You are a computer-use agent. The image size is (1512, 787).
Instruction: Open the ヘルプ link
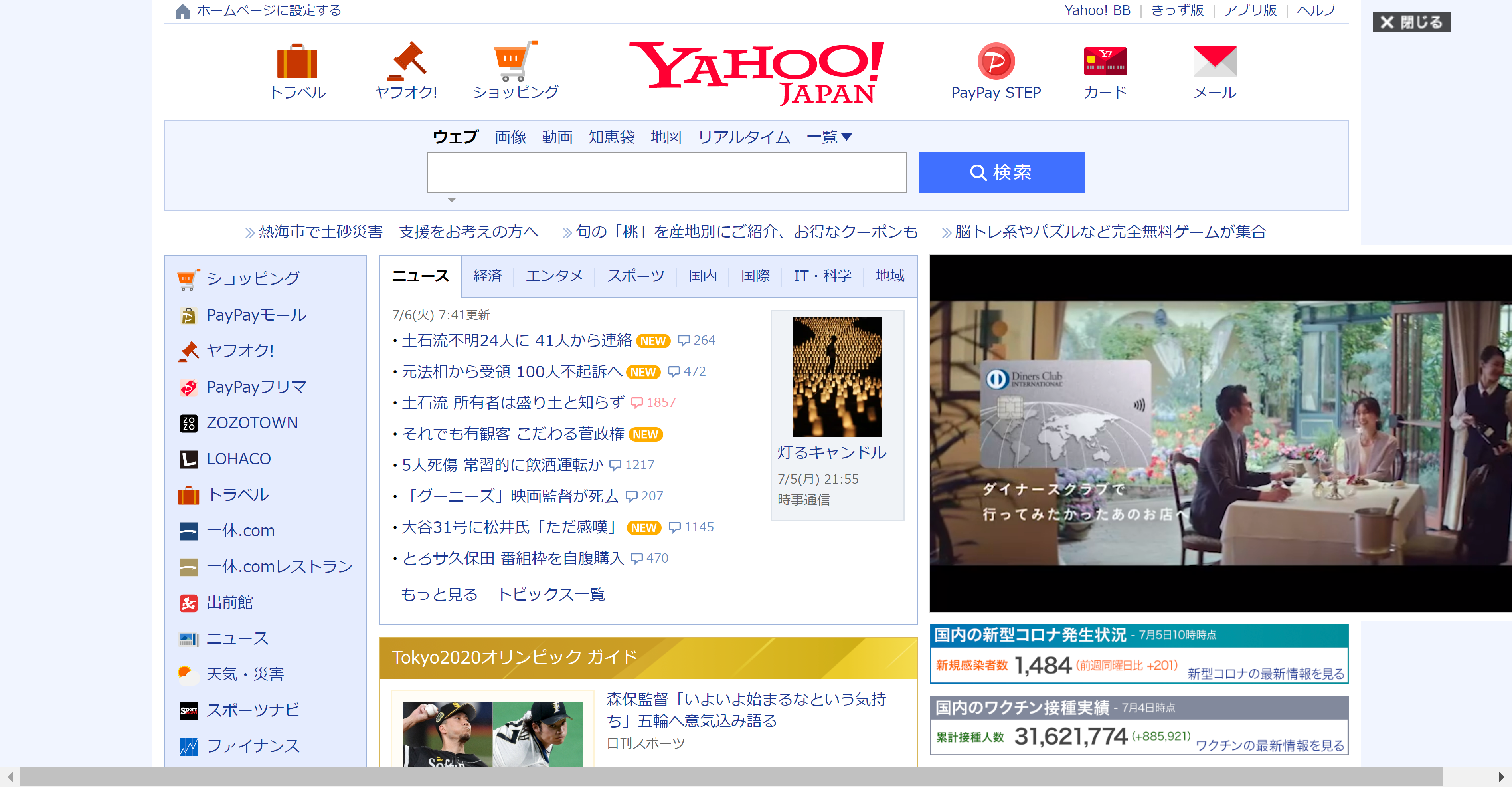point(1316,10)
